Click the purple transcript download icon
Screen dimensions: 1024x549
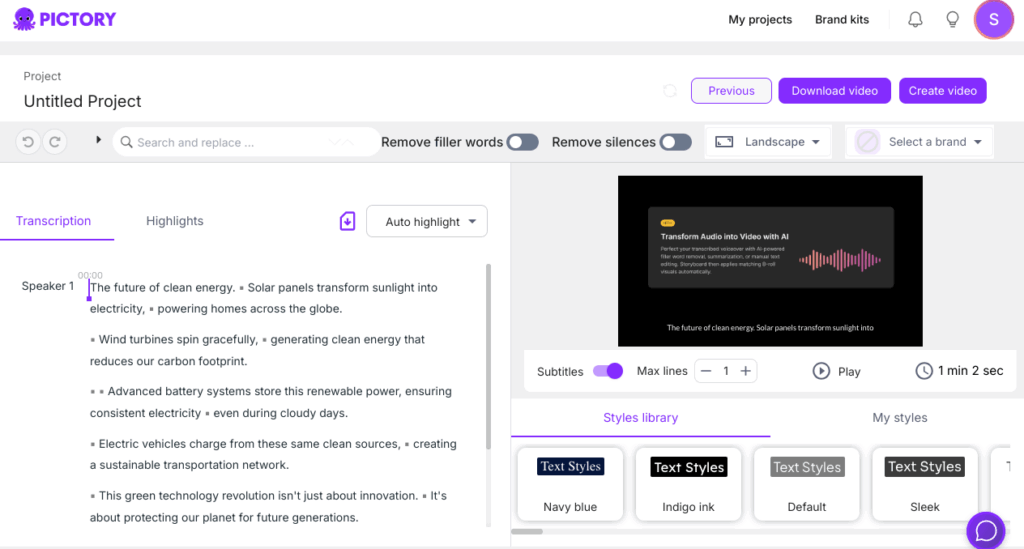tap(347, 221)
